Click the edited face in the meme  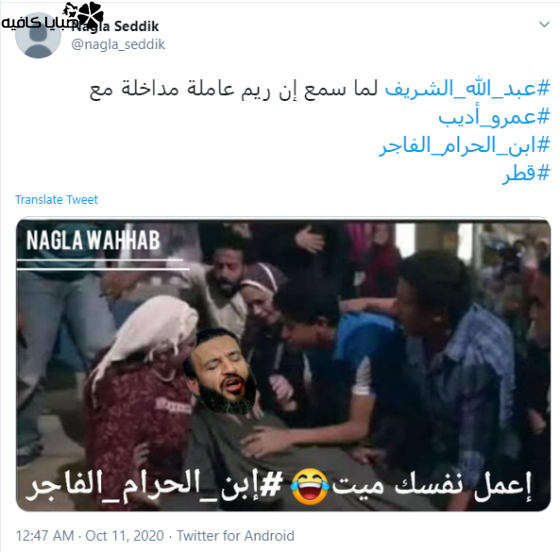click(x=222, y=371)
